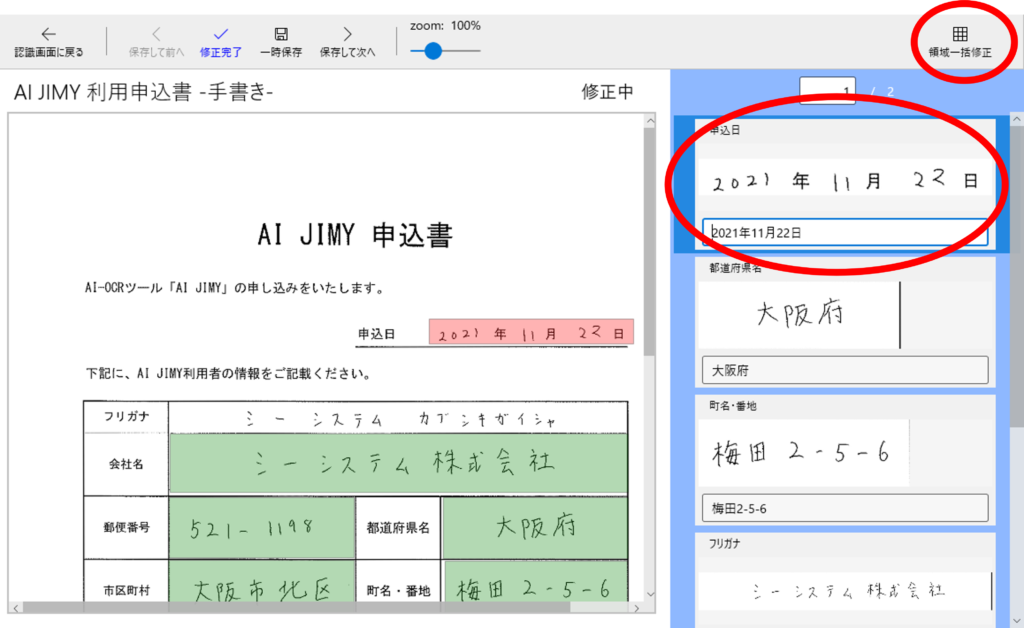Click the side panel vertical scrollbar thumb
Viewport: 1024px width, 628px height.
tap(1017, 277)
